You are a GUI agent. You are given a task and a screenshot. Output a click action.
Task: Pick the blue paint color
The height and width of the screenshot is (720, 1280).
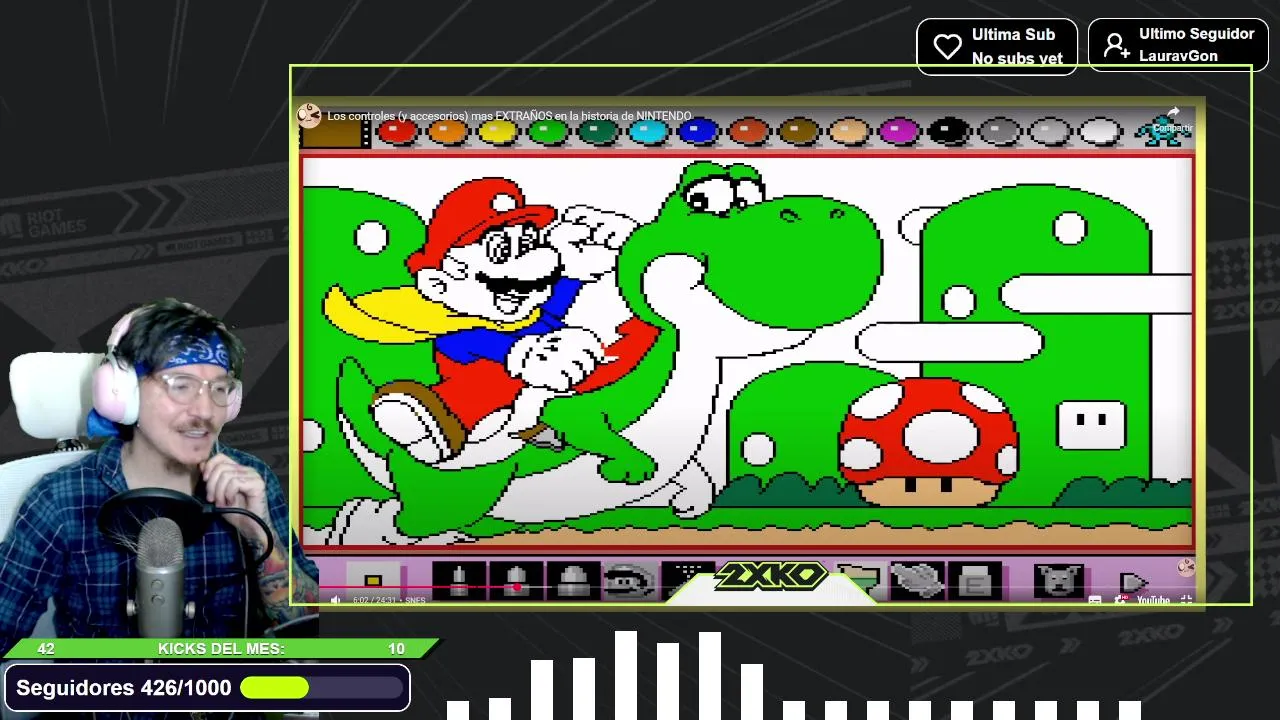[698, 132]
